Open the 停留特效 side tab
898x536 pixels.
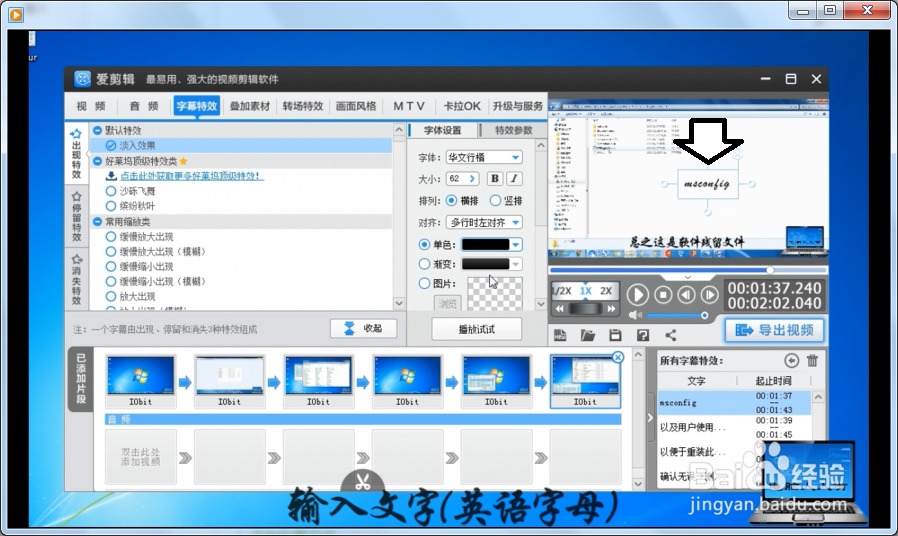tap(76, 216)
